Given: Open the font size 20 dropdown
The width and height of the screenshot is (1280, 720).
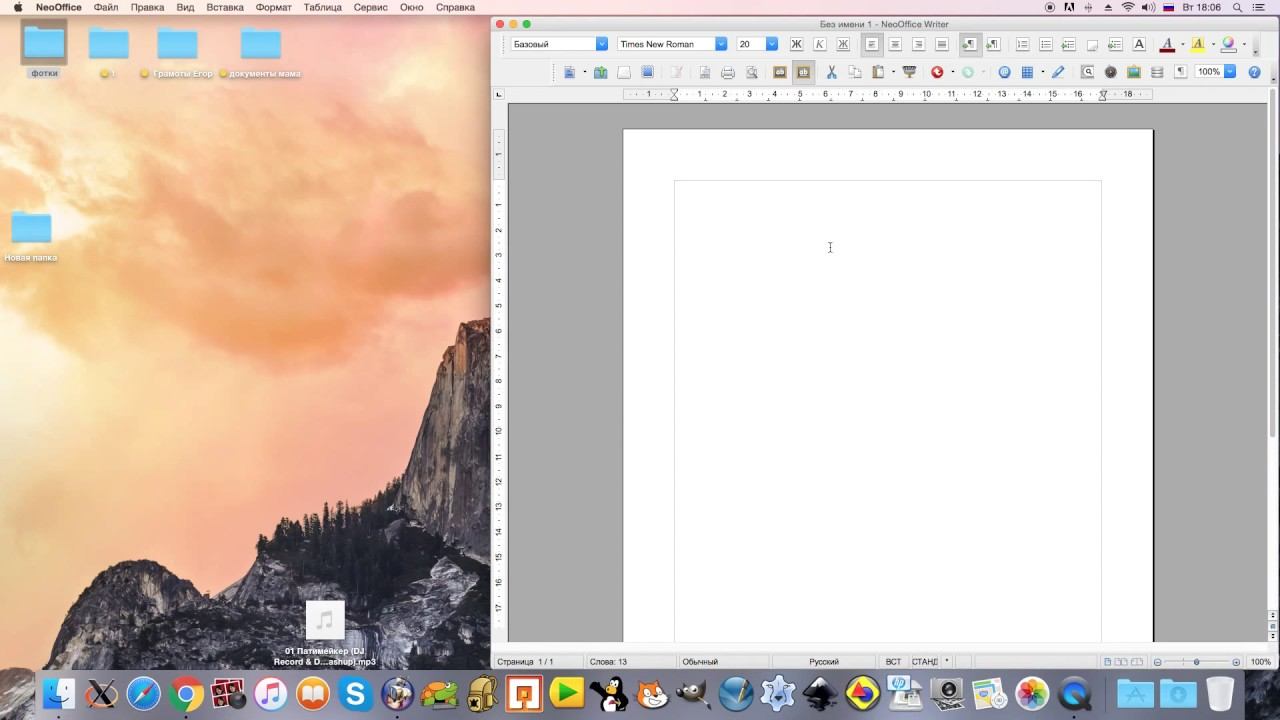Looking at the screenshot, I should tap(771, 44).
